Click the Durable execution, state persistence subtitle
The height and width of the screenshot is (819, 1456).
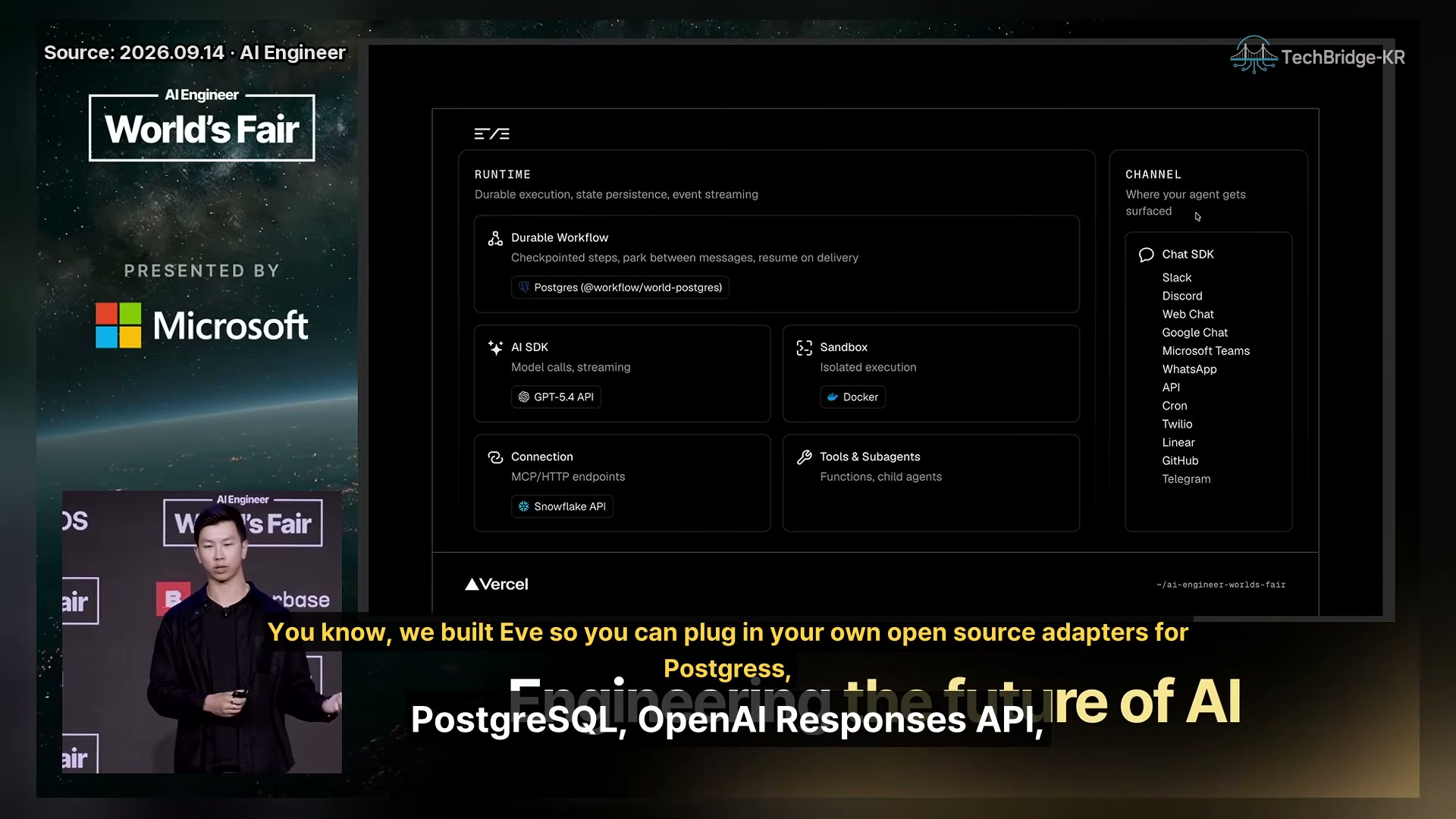point(617,195)
